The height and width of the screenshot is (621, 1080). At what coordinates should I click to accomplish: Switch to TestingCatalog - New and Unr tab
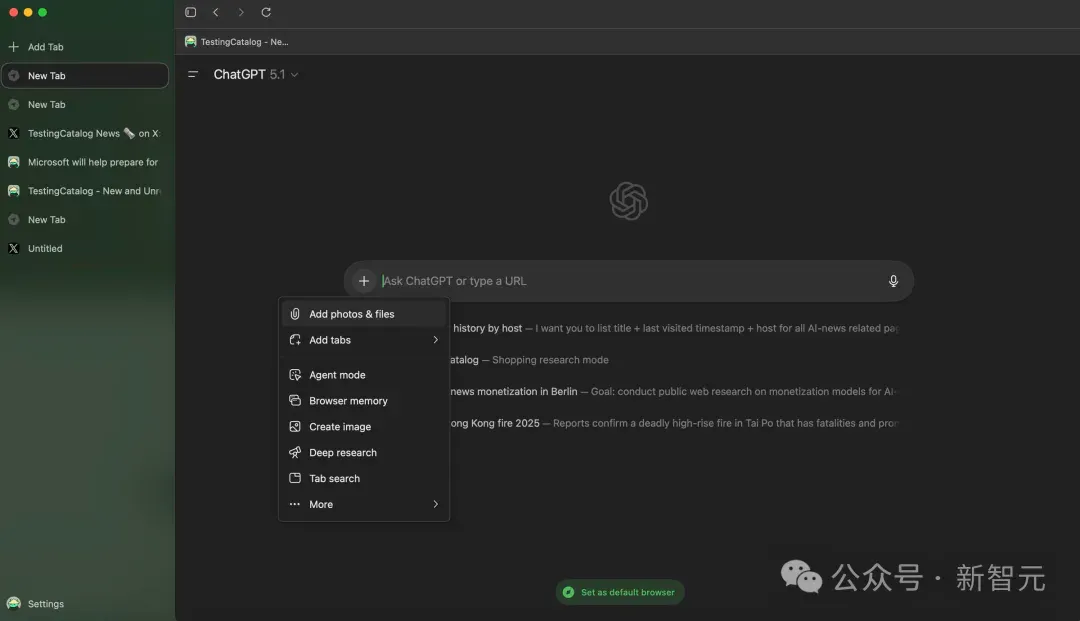click(x=85, y=191)
